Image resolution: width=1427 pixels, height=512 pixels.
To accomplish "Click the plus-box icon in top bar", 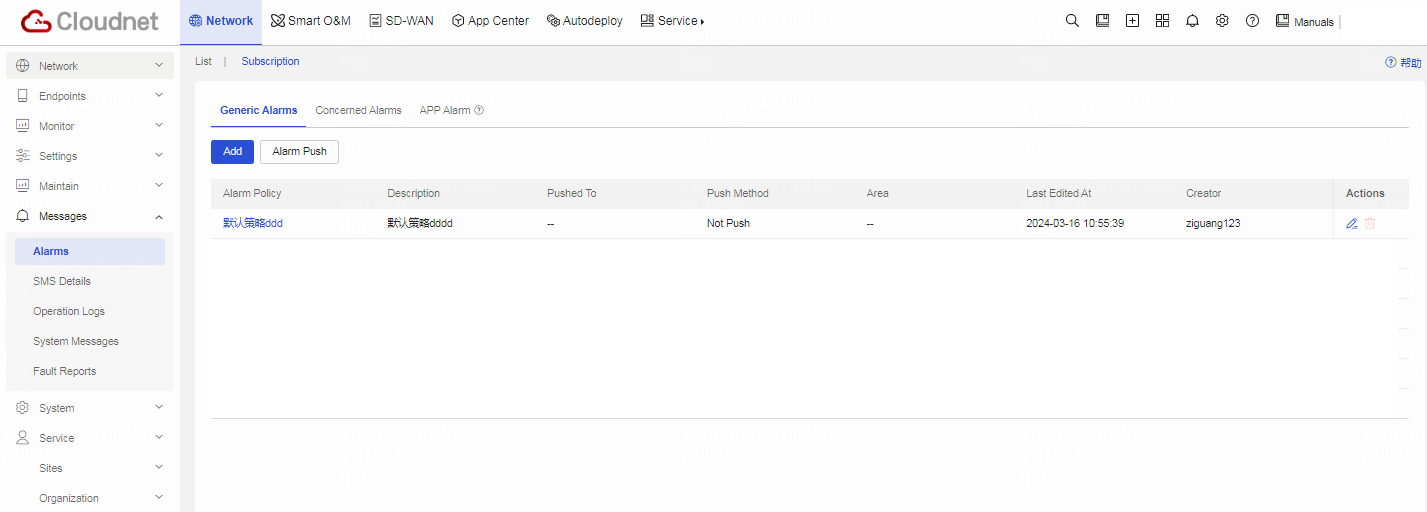I will tap(1132, 21).
